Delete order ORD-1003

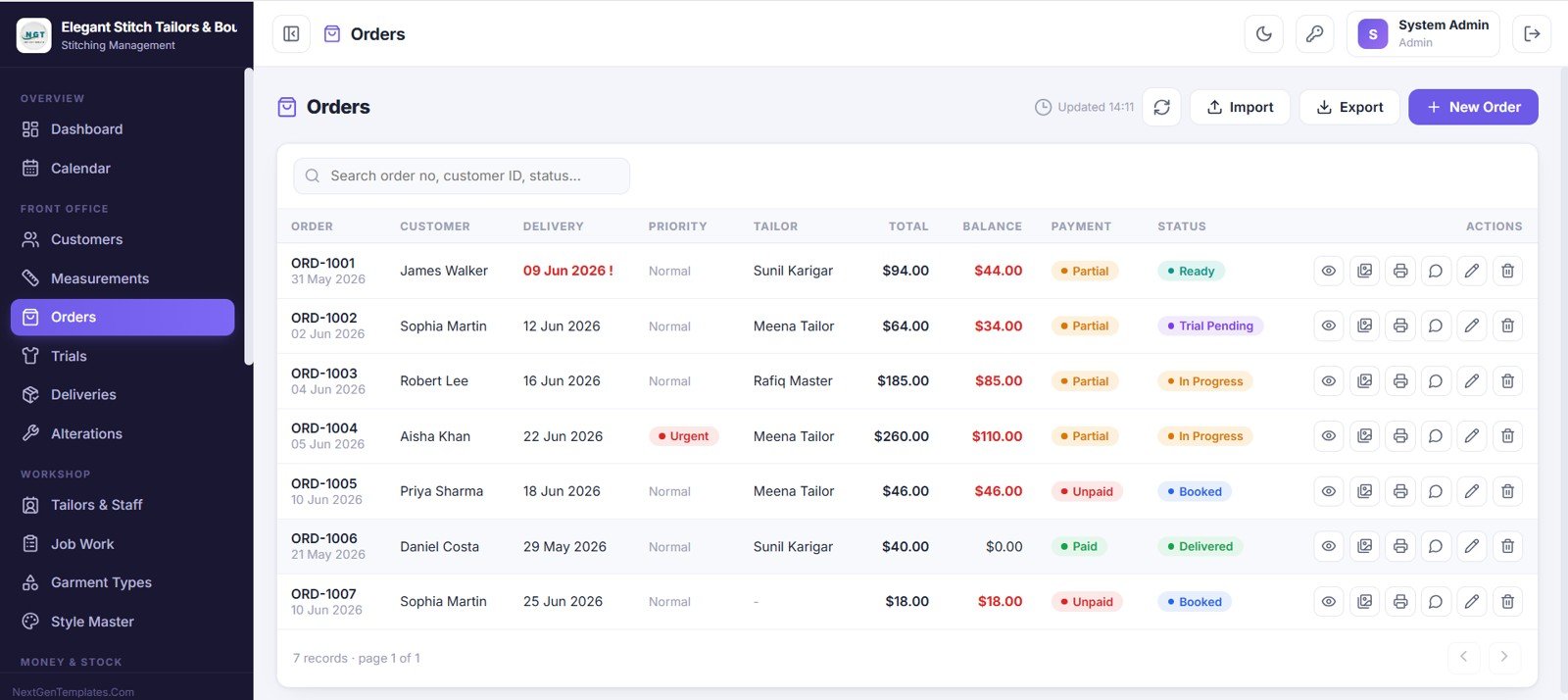pos(1508,380)
